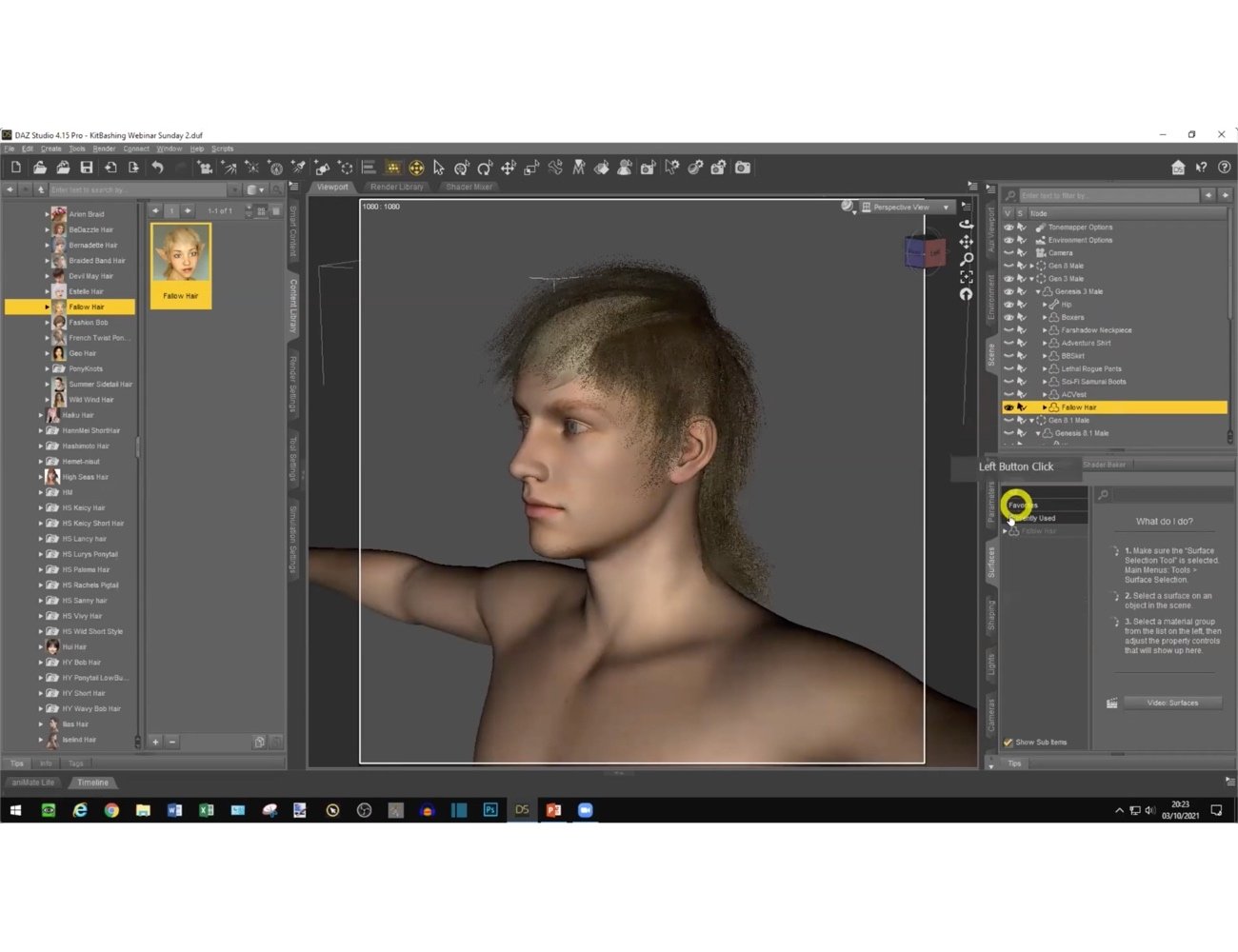
Task: Select Wild Wind Hair in content list
Action: point(90,400)
